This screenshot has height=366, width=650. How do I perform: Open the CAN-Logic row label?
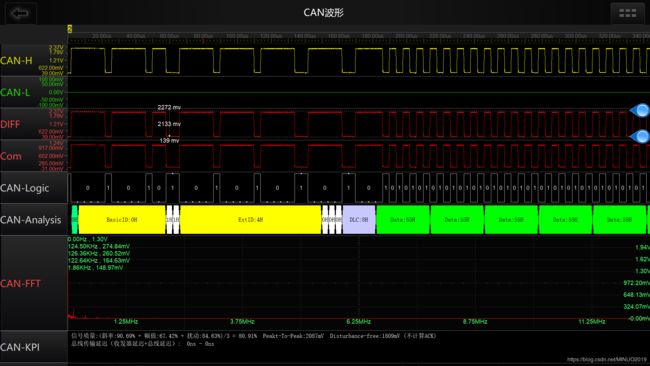click(25, 188)
